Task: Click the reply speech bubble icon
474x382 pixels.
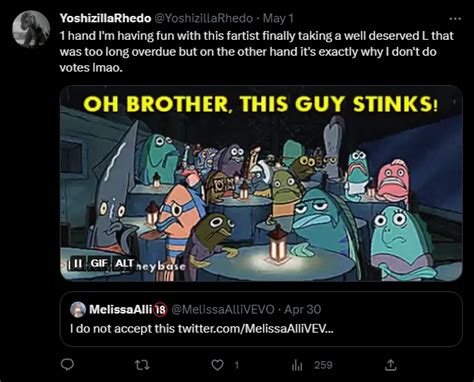Action: click(67, 365)
